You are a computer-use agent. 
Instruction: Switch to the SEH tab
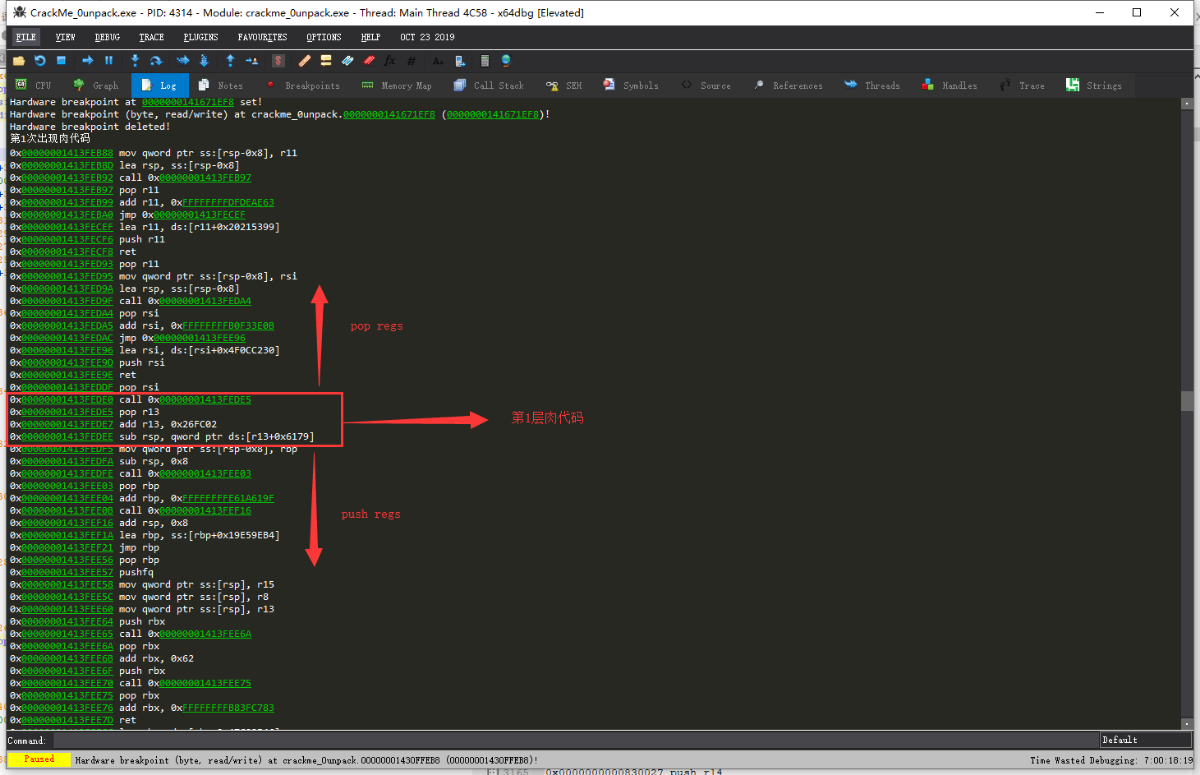point(564,85)
